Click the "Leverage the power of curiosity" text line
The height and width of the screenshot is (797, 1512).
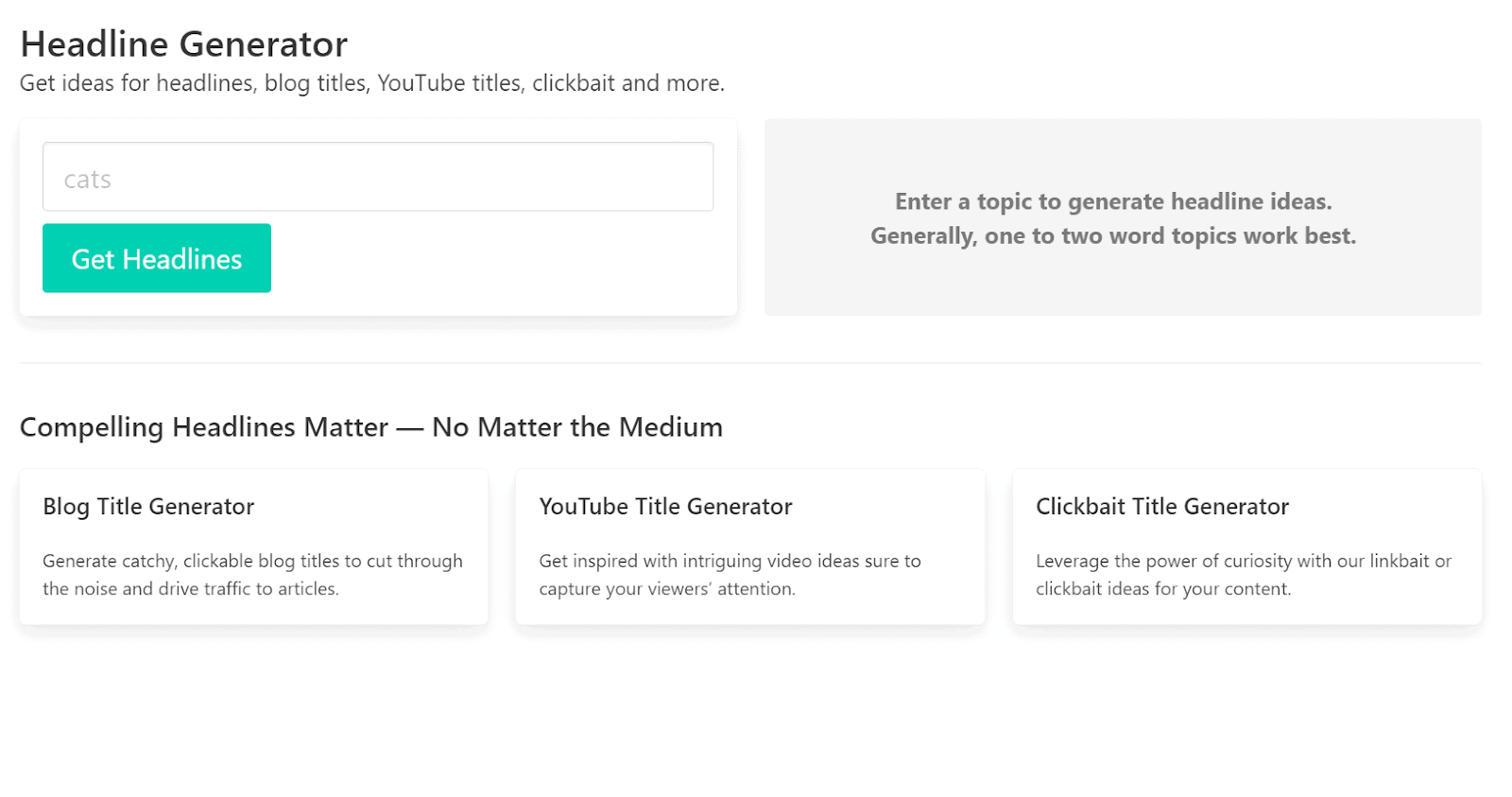pyautogui.click(x=1243, y=561)
